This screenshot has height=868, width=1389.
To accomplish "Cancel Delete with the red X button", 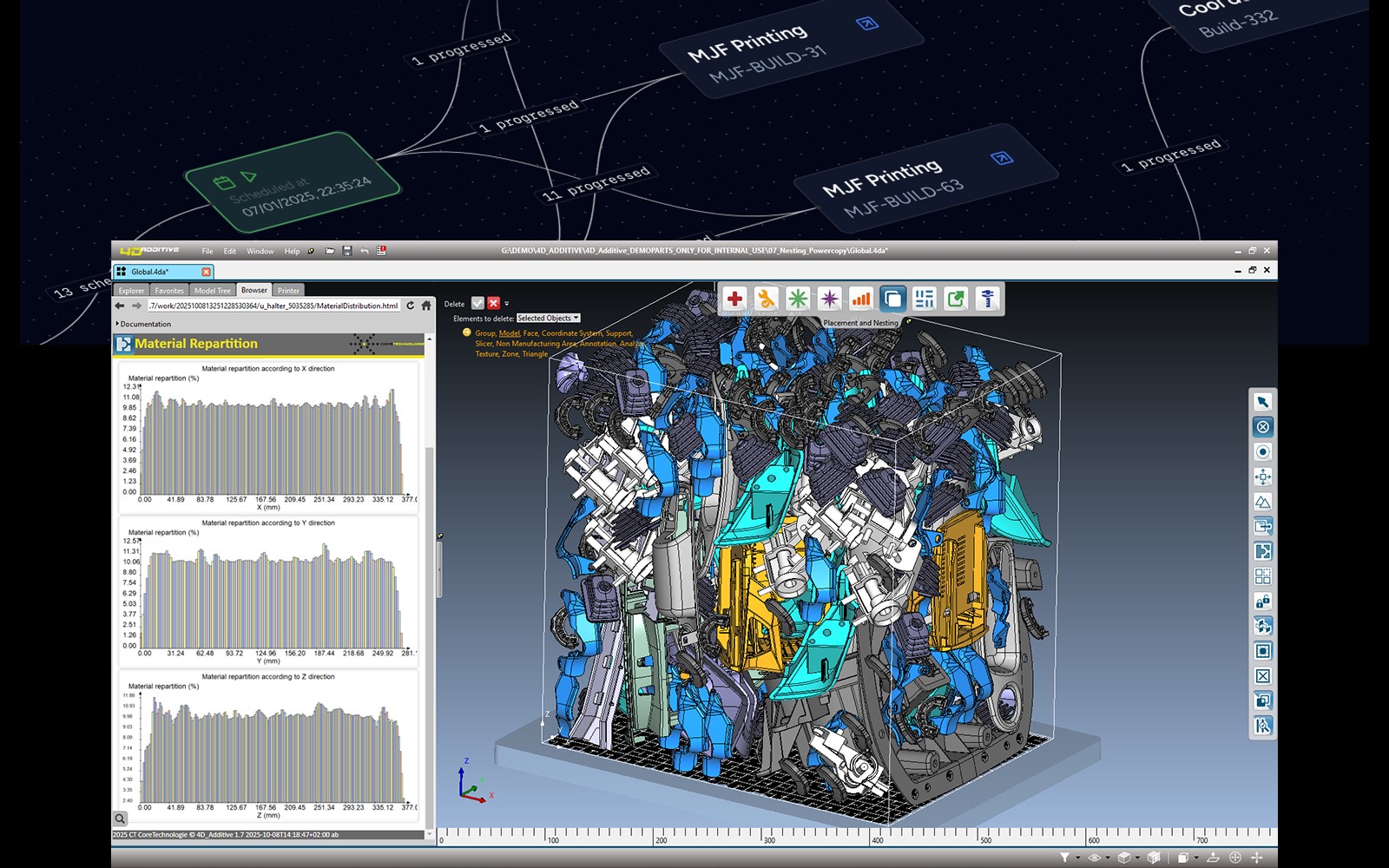I will point(494,304).
